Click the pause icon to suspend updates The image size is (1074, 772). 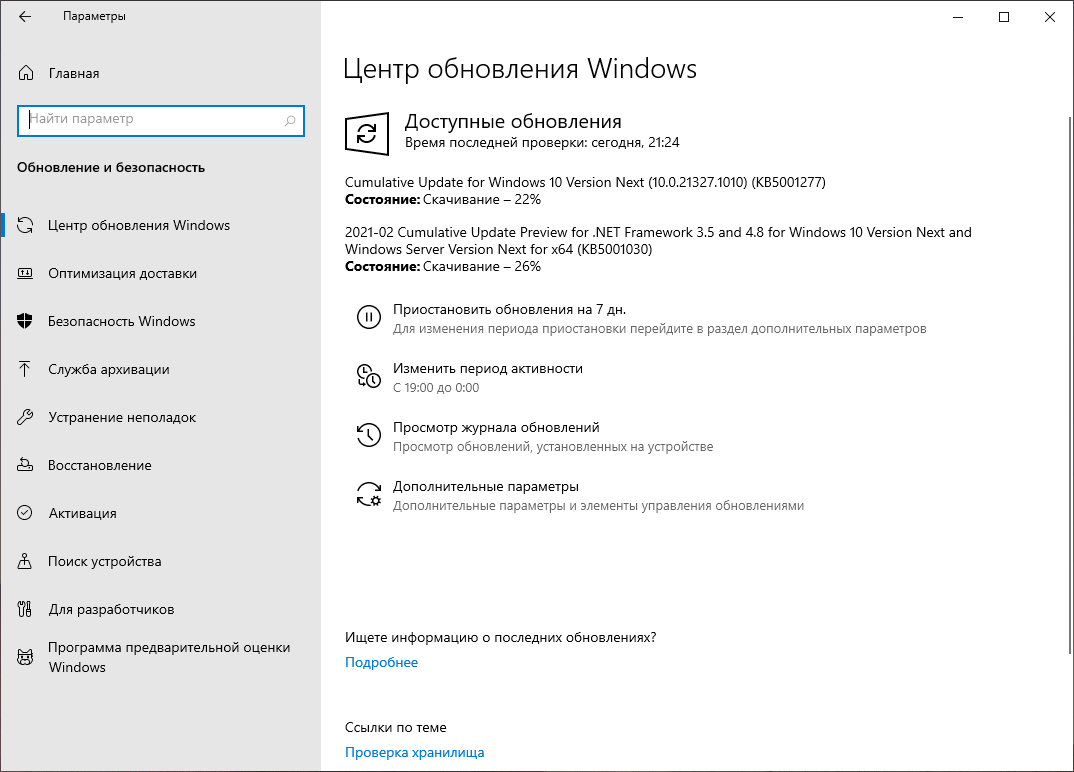coord(368,317)
